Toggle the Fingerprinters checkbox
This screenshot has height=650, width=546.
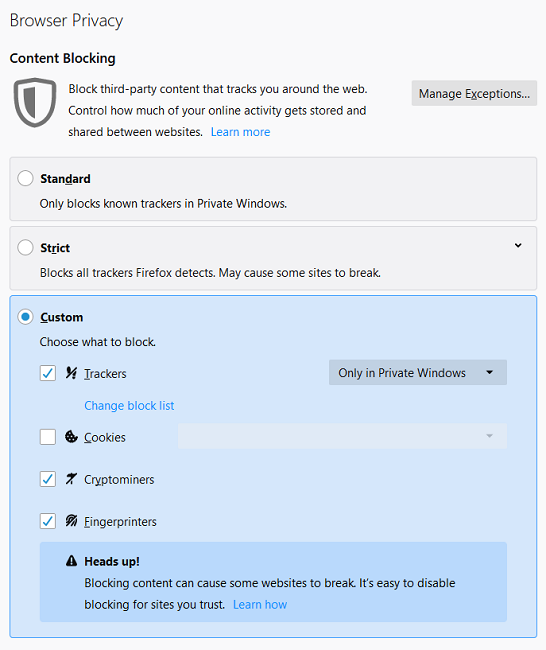tap(48, 521)
